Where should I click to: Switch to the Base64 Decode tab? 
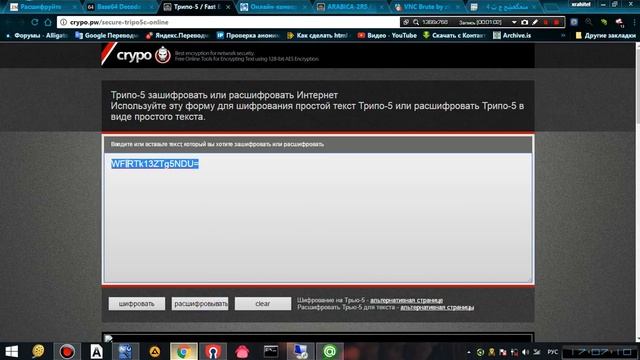click(x=119, y=7)
